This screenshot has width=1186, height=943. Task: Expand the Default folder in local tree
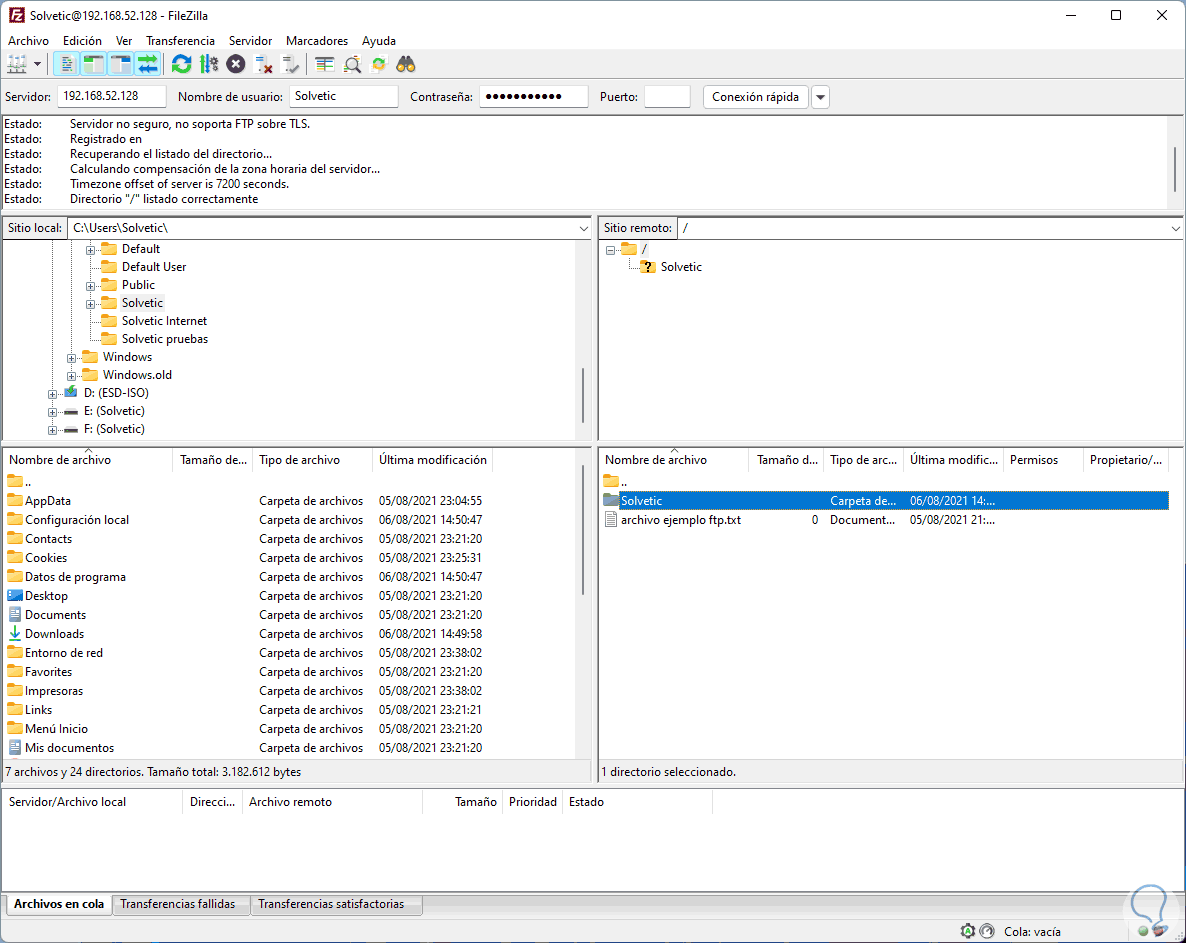point(90,250)
